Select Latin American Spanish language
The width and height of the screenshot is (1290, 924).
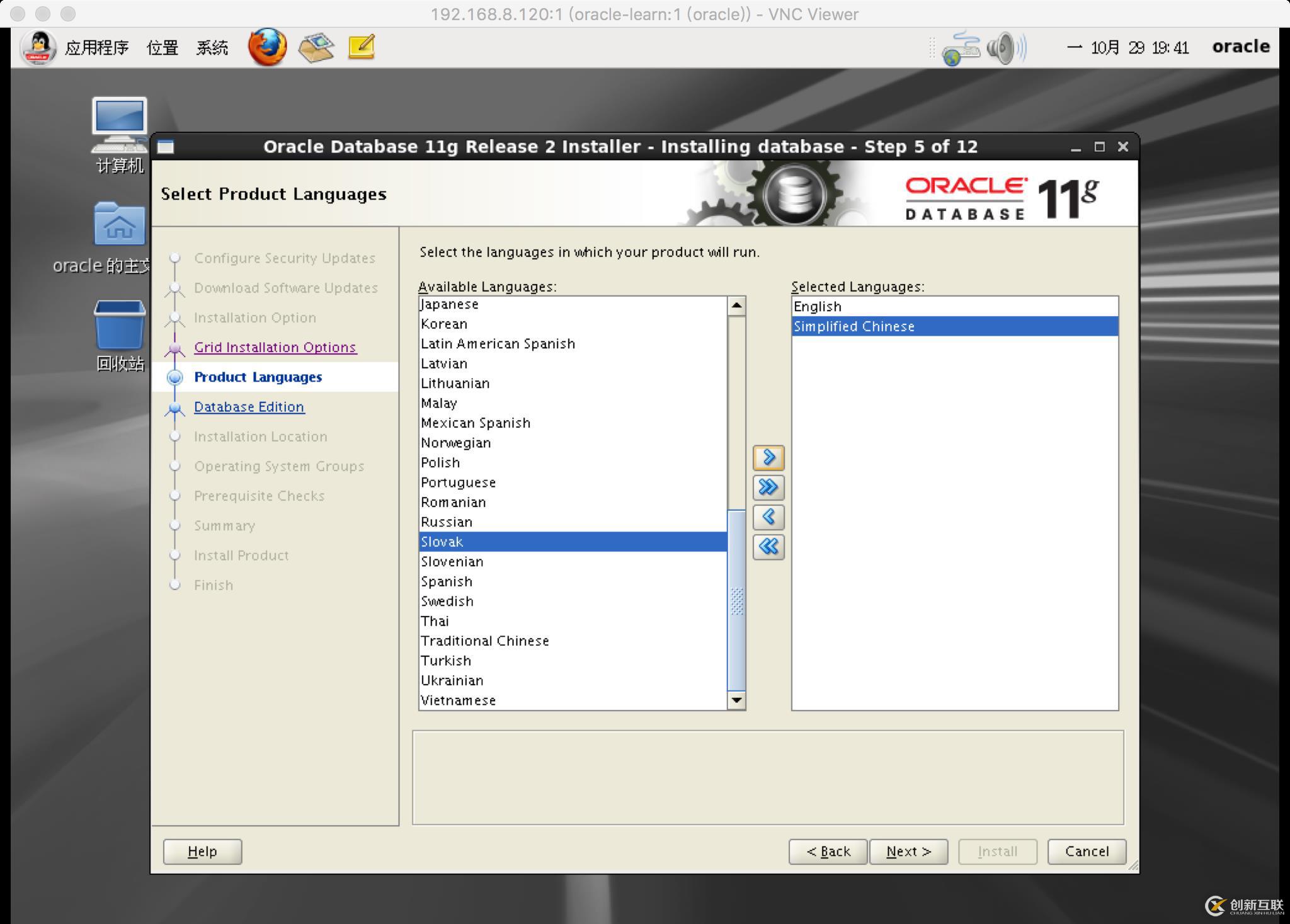tap(573, 344)
